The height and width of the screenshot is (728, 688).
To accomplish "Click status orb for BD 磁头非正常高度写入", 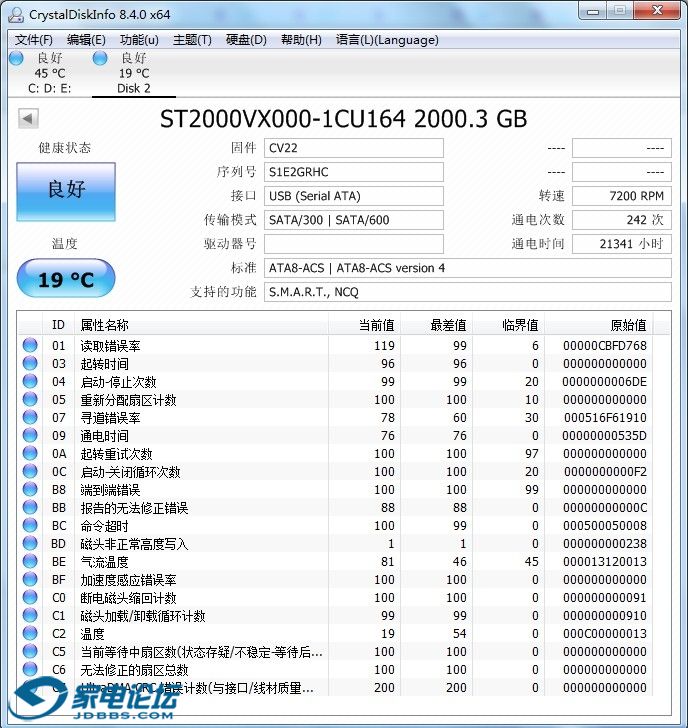I will 30,543.
